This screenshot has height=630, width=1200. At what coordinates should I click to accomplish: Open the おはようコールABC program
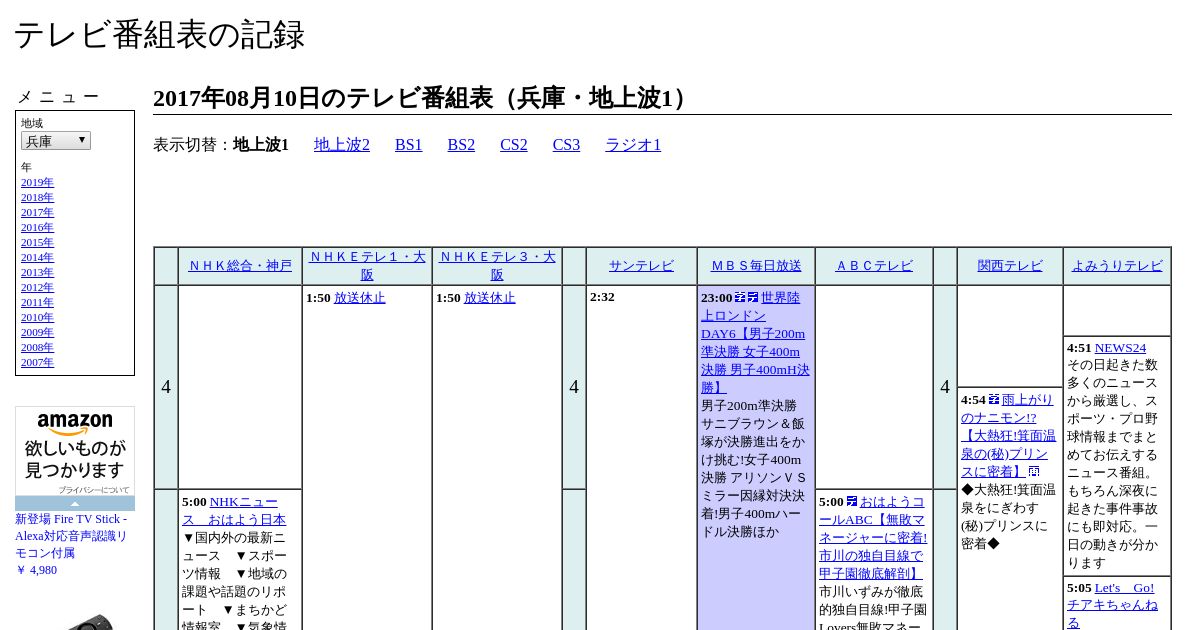click(x=873, y=538)
